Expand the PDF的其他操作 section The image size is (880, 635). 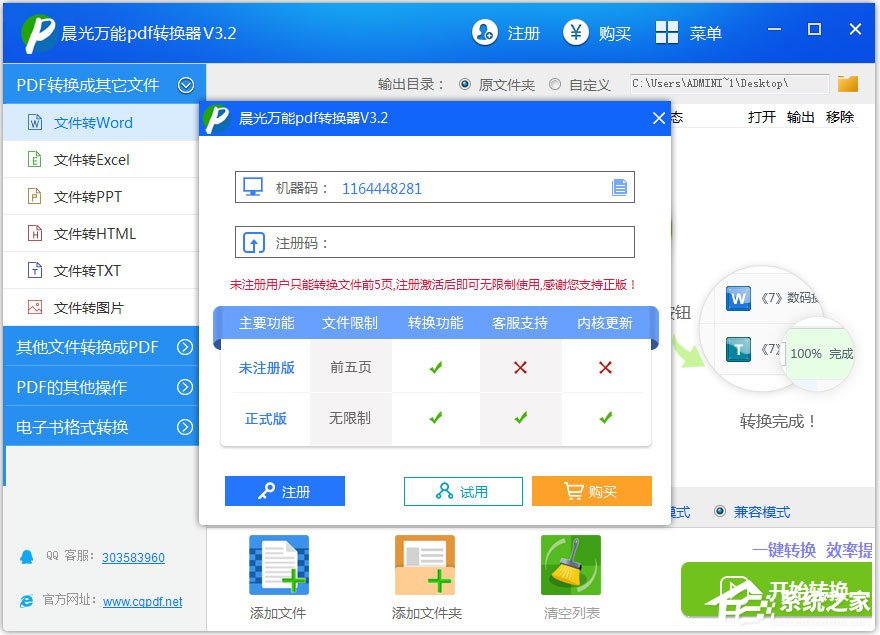(185, 387)
